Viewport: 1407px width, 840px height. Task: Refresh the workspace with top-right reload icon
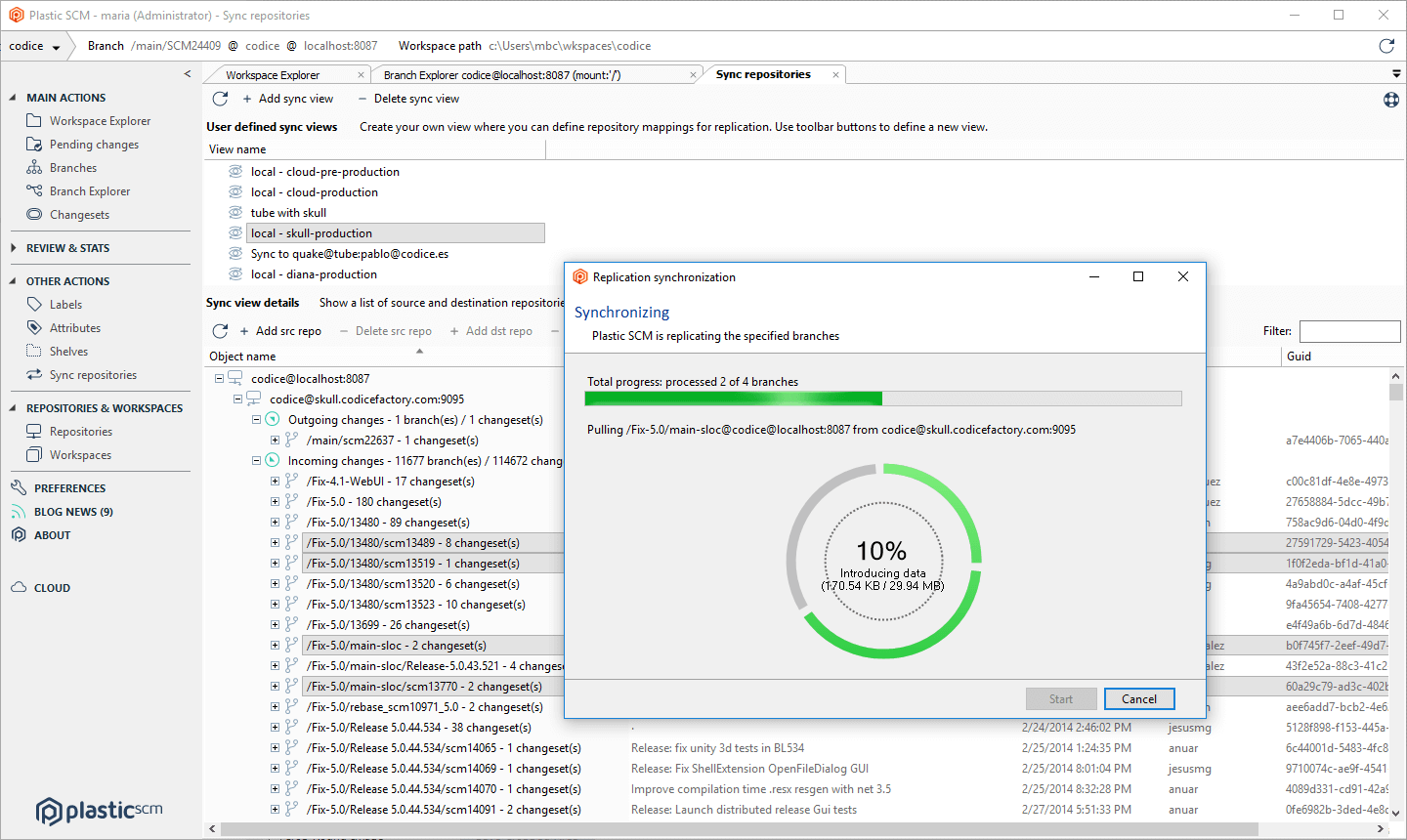pyautogui.click(x=1386, y=46)
